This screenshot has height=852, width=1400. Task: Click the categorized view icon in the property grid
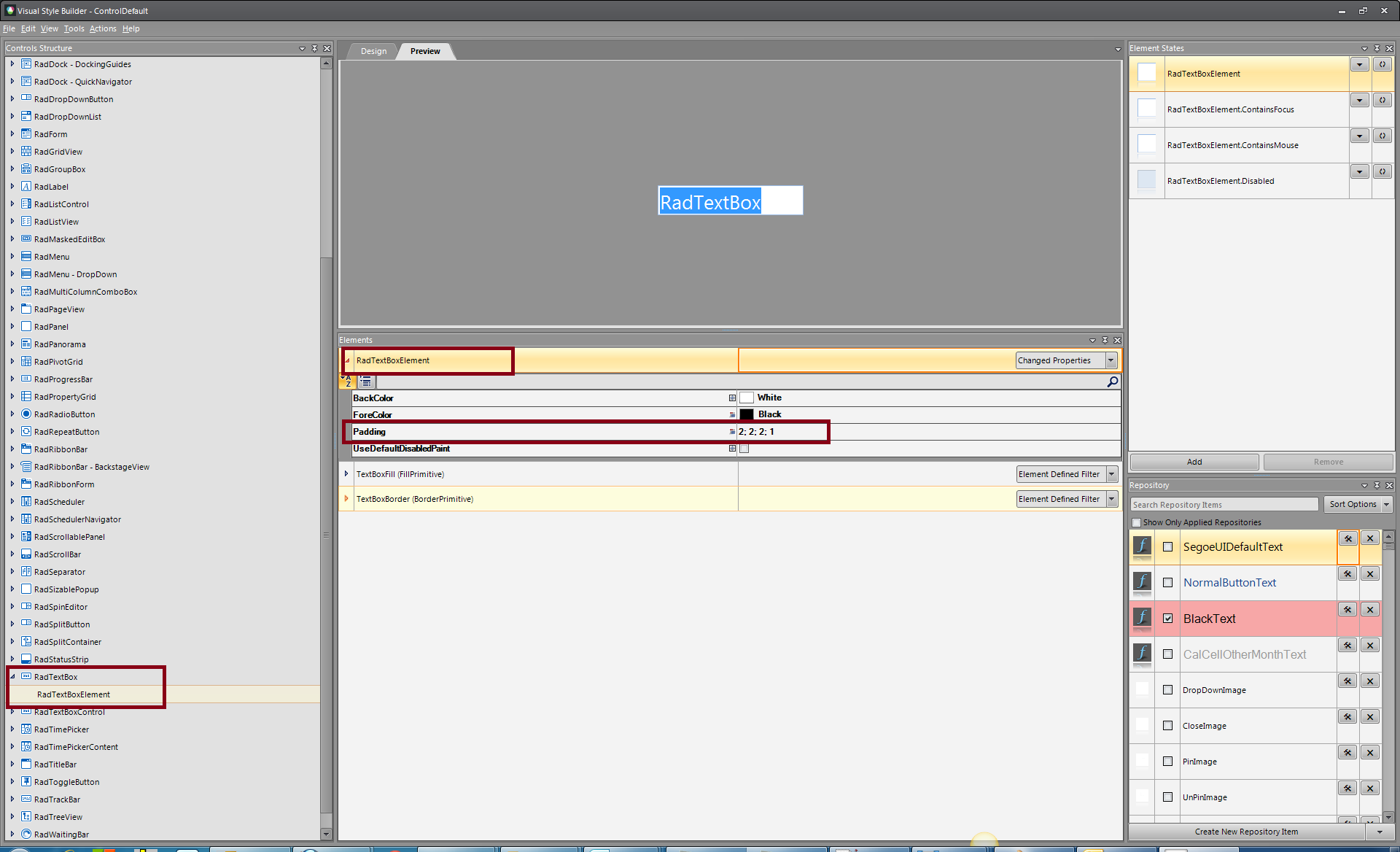(366, 382)
